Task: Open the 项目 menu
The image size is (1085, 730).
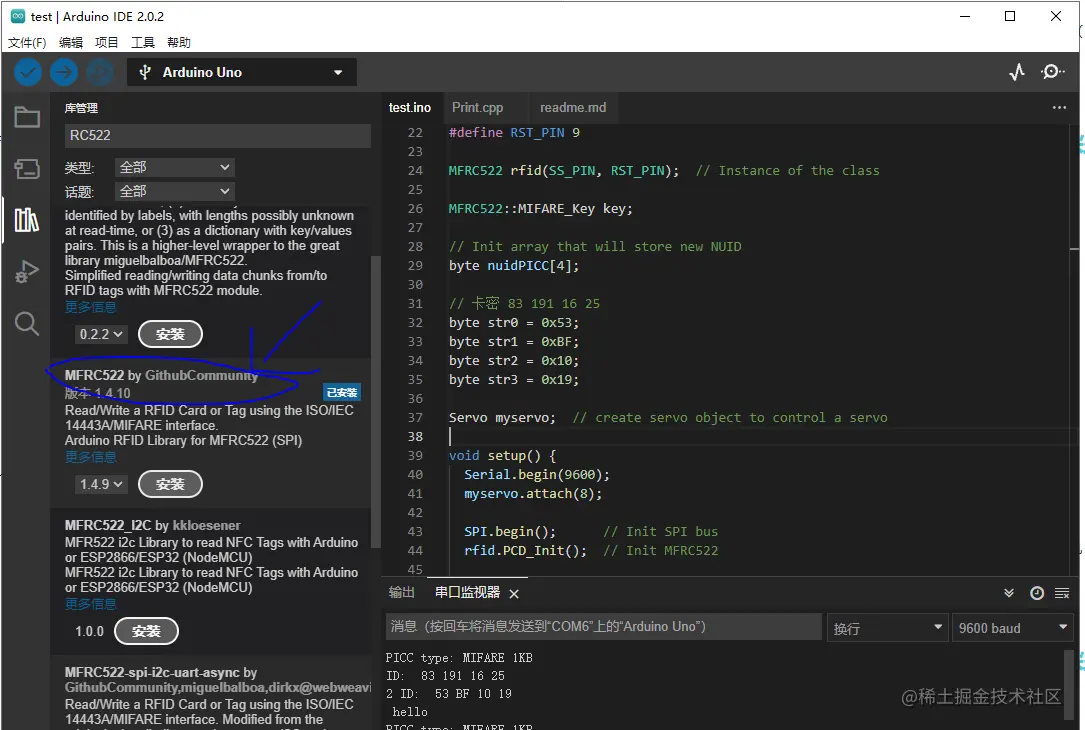Action: coord(107,43)
